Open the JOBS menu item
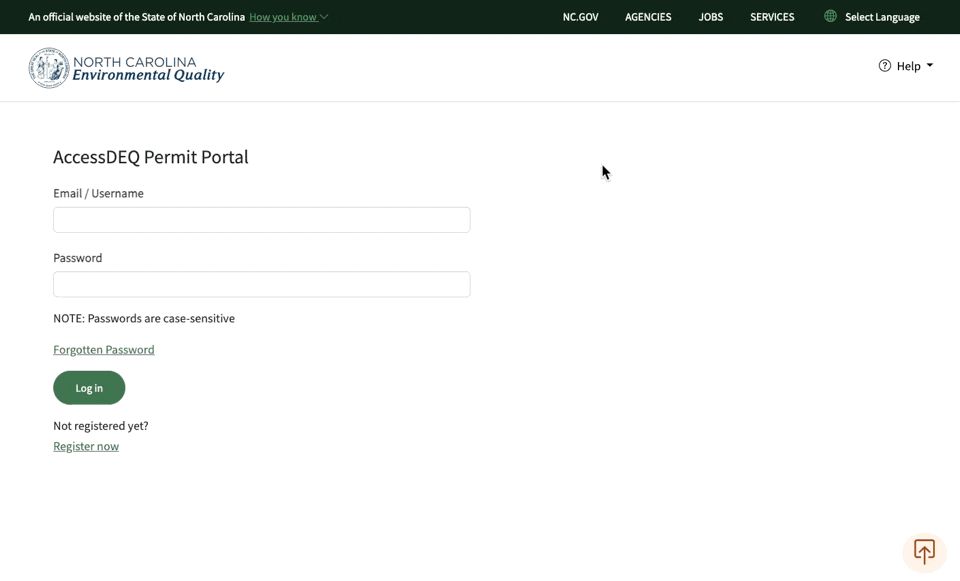960x581 pixels. [x=711, y=17]
